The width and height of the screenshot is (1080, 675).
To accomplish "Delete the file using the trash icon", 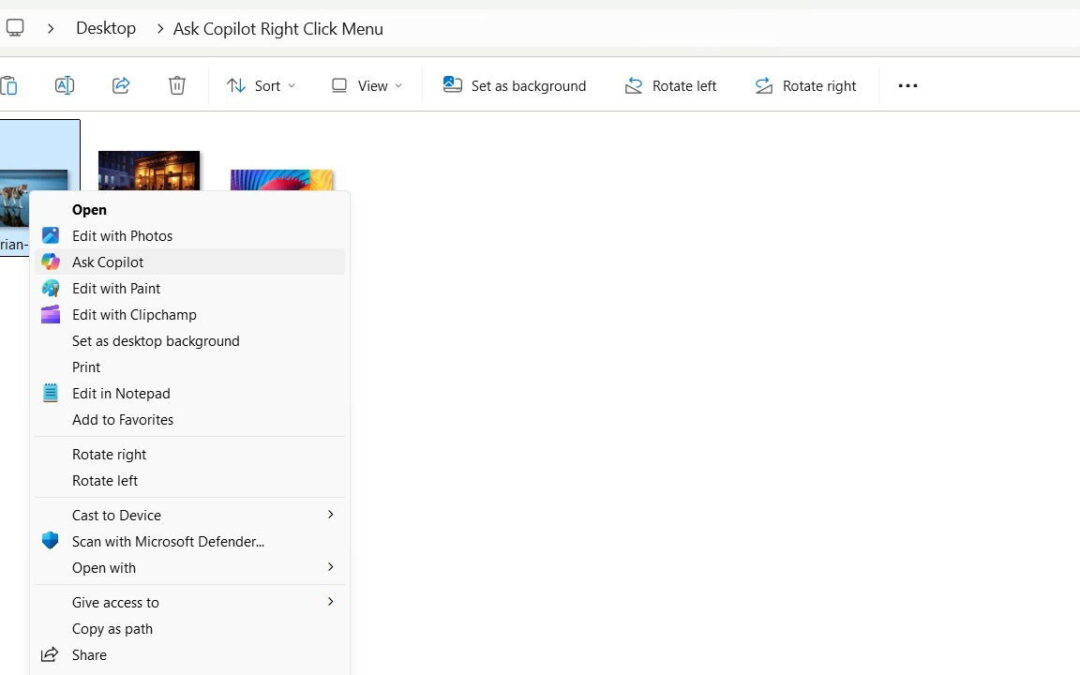I will [177, 85].
